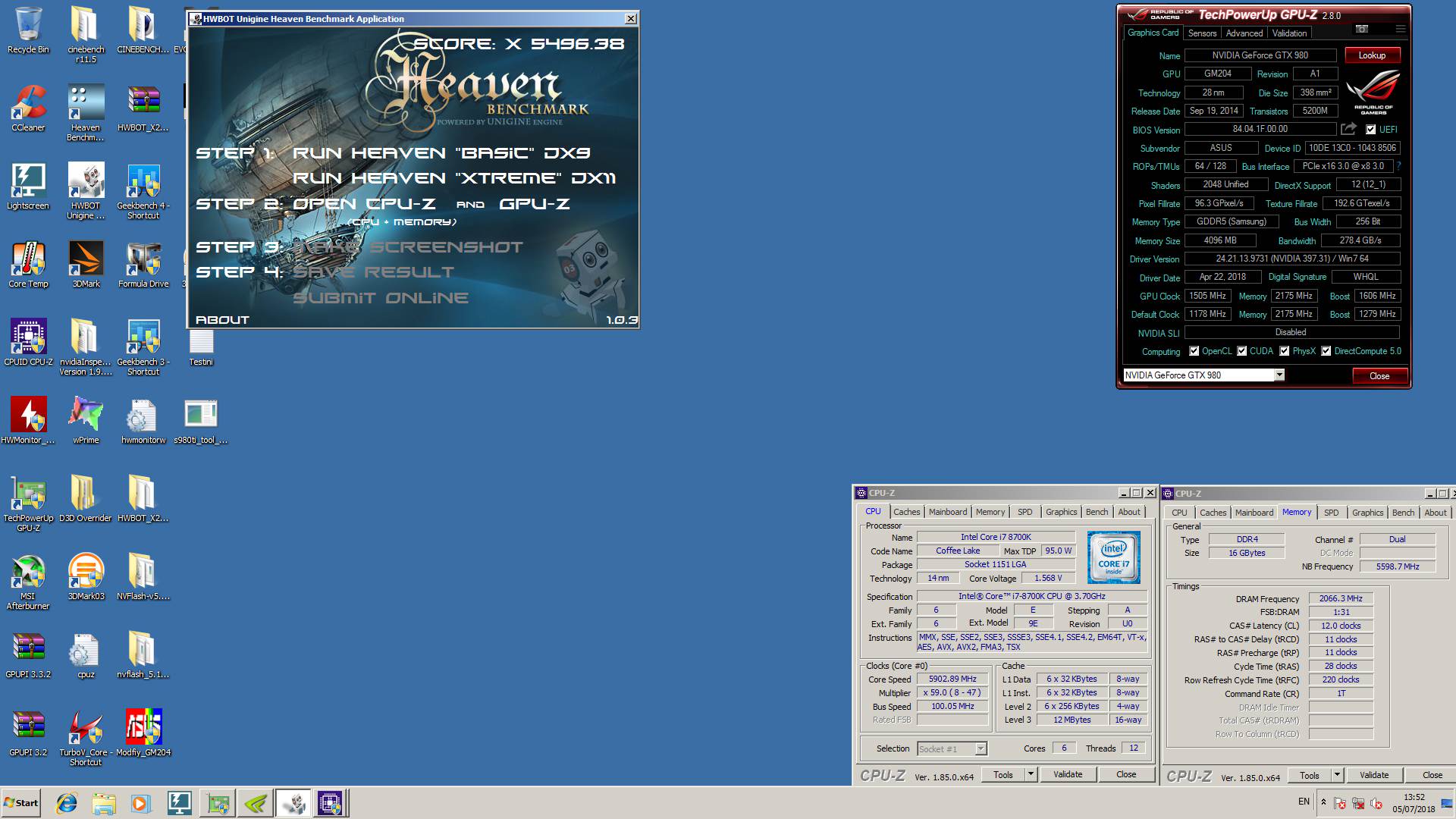
Task: Open SPD tab in right CPU-Z window
Action: click(x=1331, y=513)
